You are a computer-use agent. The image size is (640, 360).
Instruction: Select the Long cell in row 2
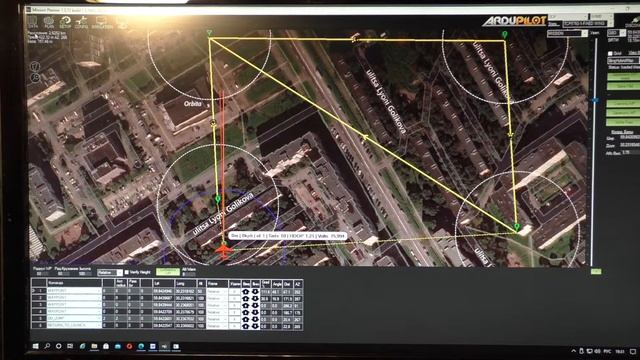point(186,298)
